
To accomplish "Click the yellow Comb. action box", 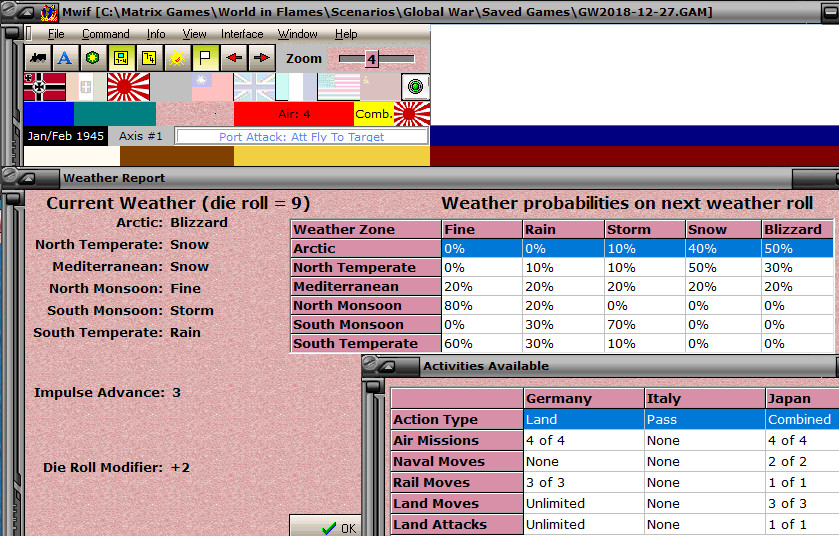I will (x=374, y=114).
